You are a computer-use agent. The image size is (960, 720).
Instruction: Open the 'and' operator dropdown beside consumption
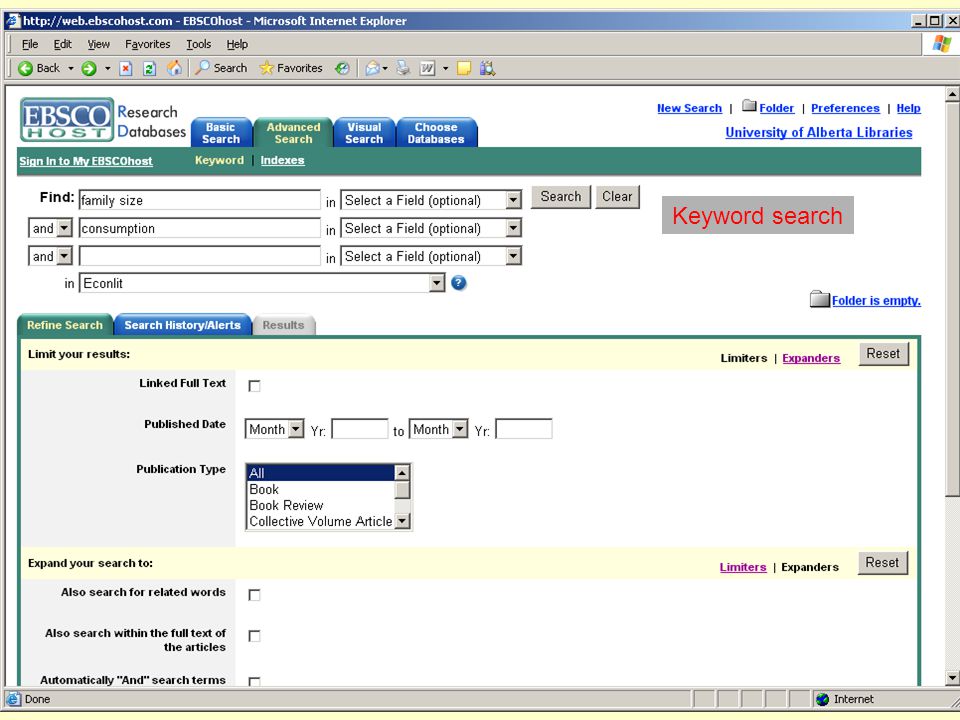[x=50, y=228]
